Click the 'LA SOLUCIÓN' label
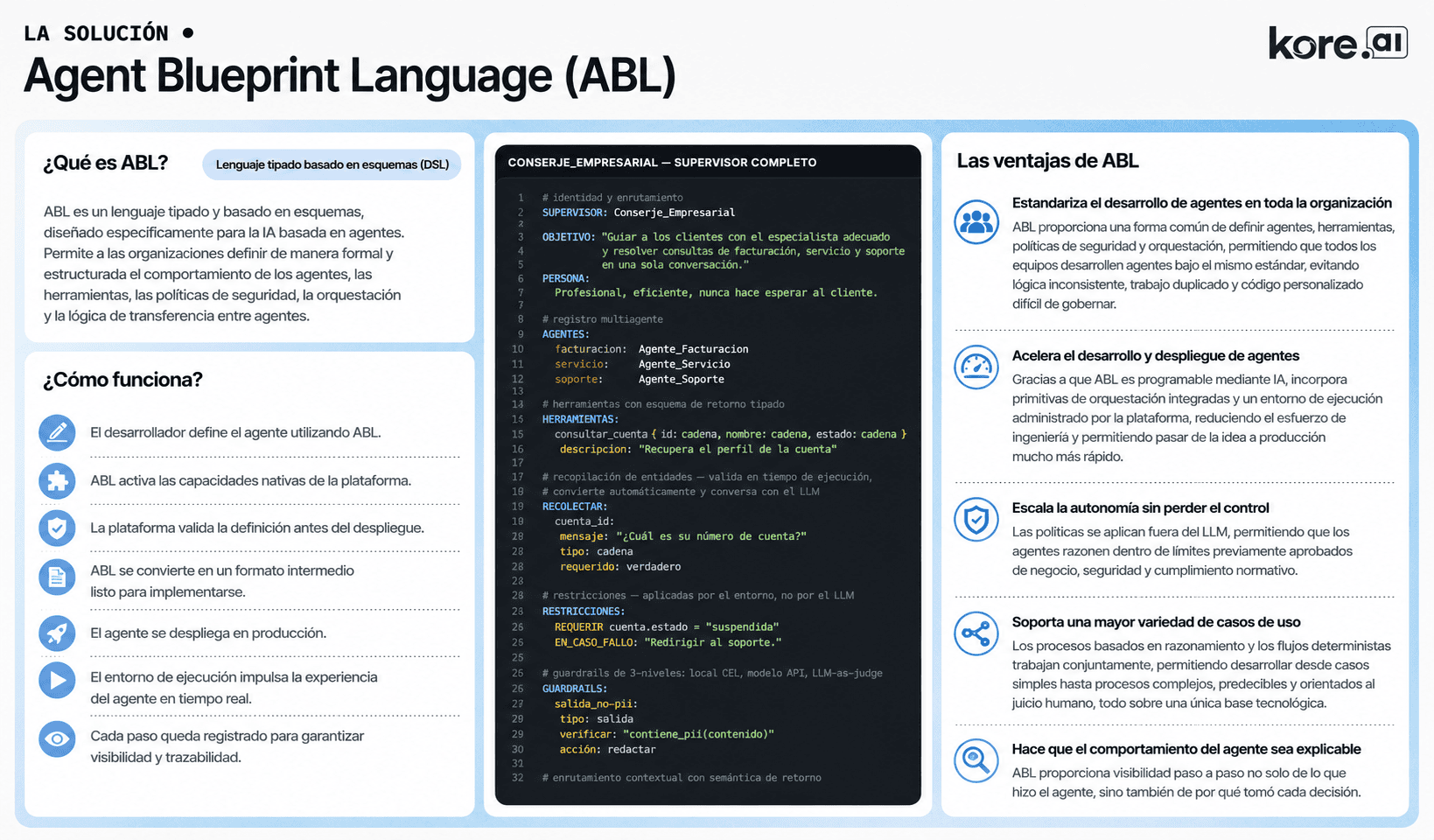1434x840 pixels. [x=96, y=33]
